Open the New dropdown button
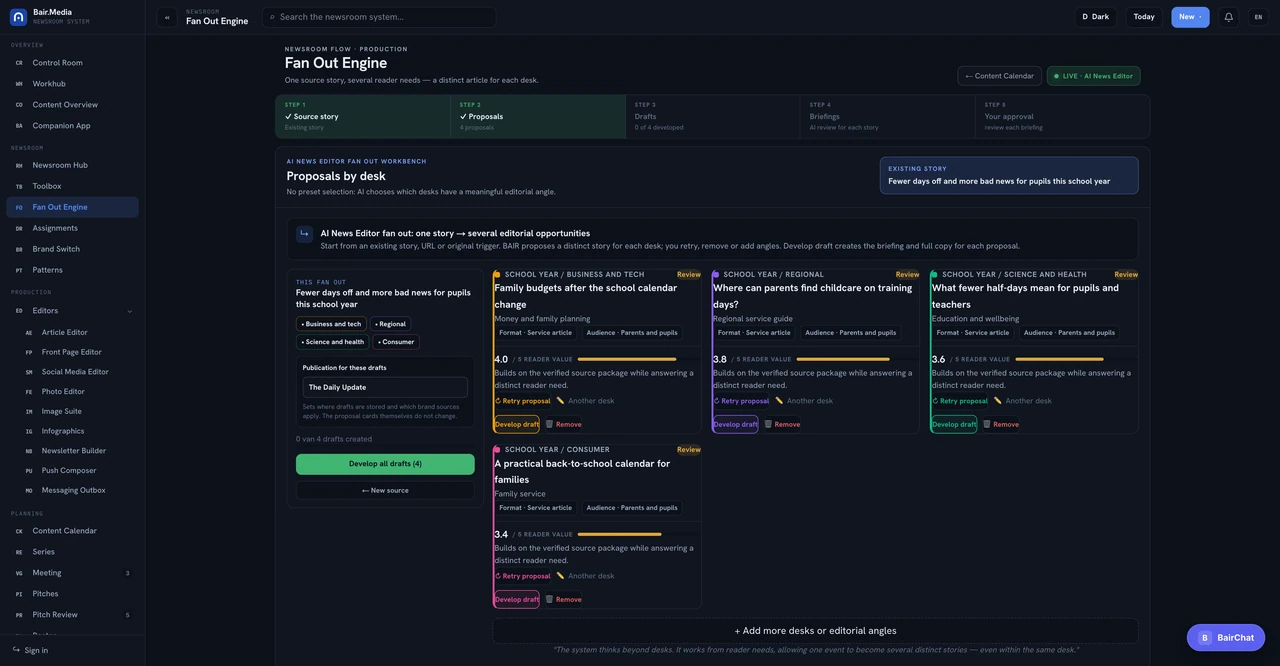This screenshot has height=666, width=1280. pos(1190,17)
